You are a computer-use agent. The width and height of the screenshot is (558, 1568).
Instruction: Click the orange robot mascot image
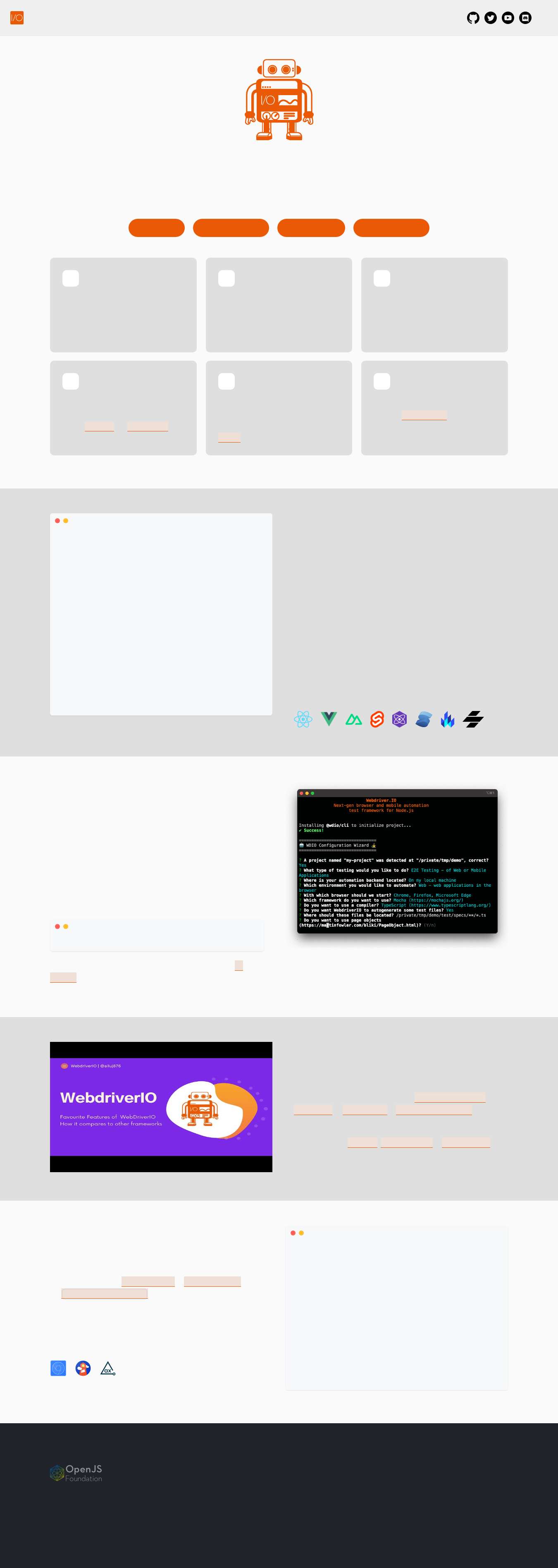279,100
